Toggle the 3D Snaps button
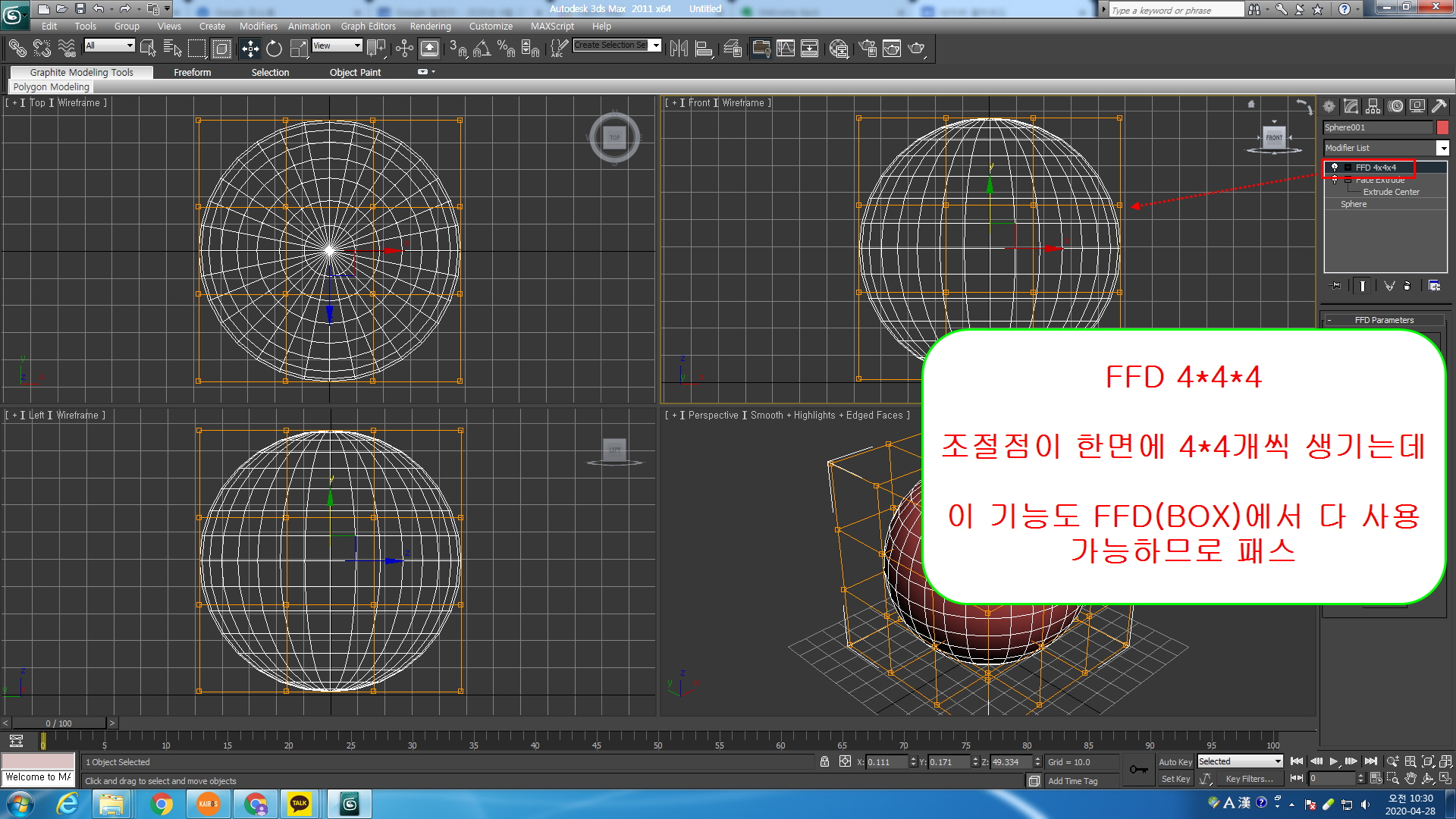Image resolution: width=1456 pixels, height=819 pixels. (x=457, y=49)
